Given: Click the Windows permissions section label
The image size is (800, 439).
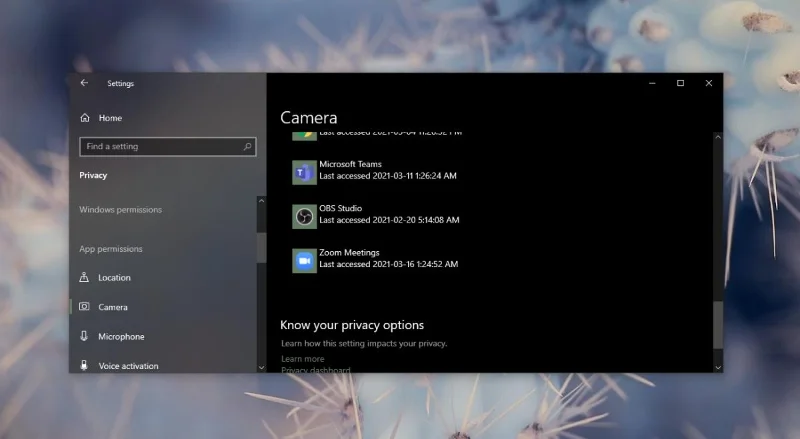Looking at the screenshot, I should pos(120,210).
